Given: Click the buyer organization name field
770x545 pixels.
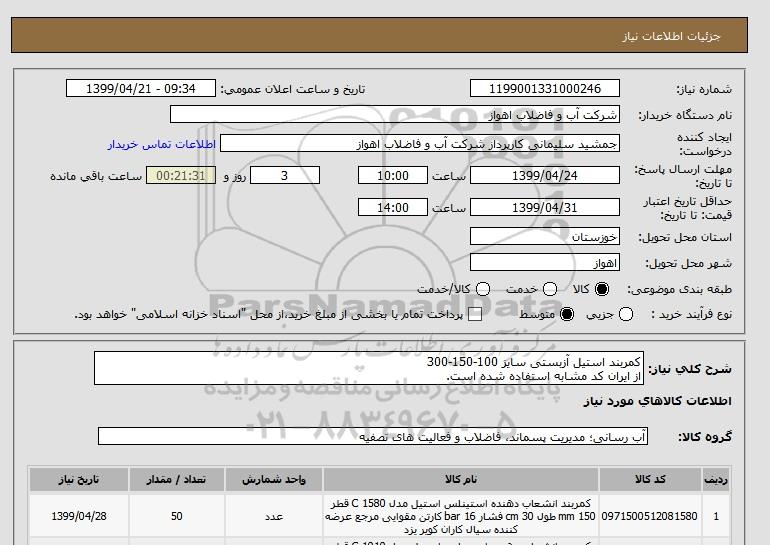Looking at the screenshot, I should click(x=395, y=115).
